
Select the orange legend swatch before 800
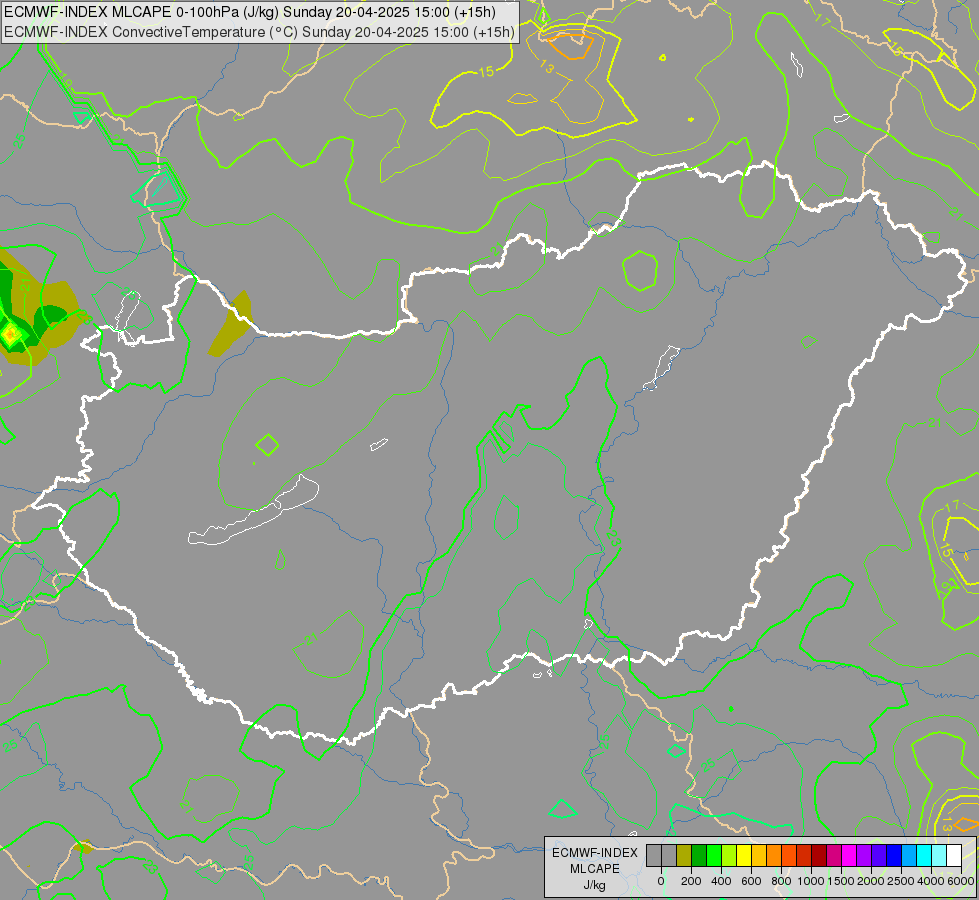774,855
